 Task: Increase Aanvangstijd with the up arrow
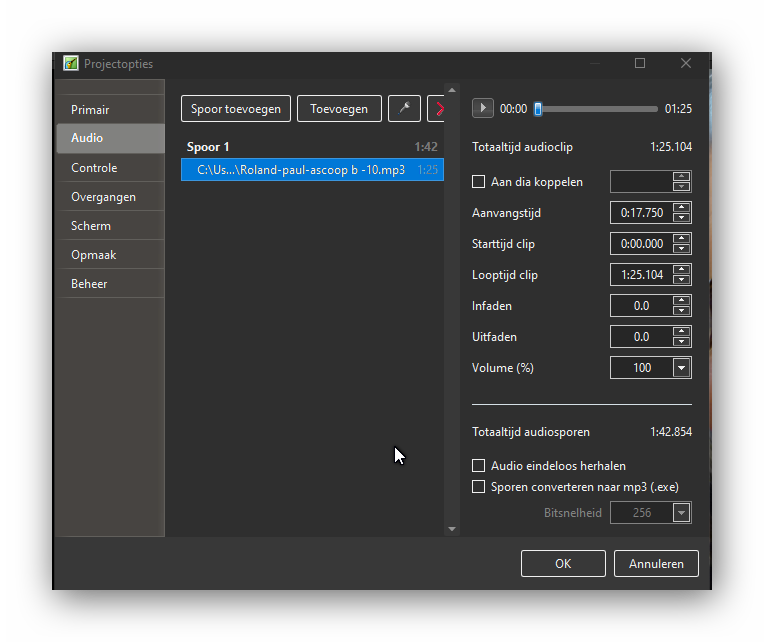pos(681,208)
